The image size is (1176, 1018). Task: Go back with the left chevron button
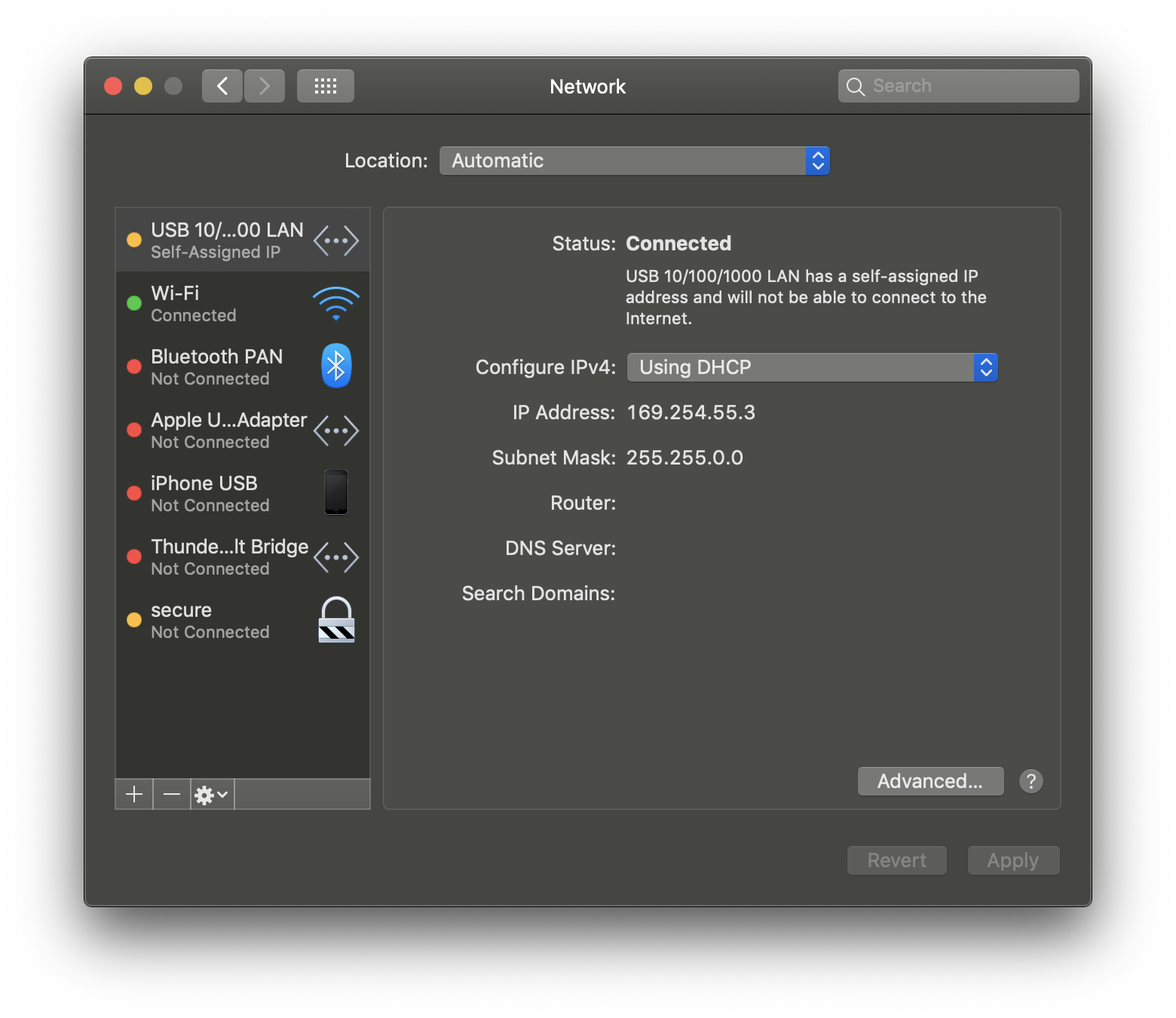pos(222,86)
